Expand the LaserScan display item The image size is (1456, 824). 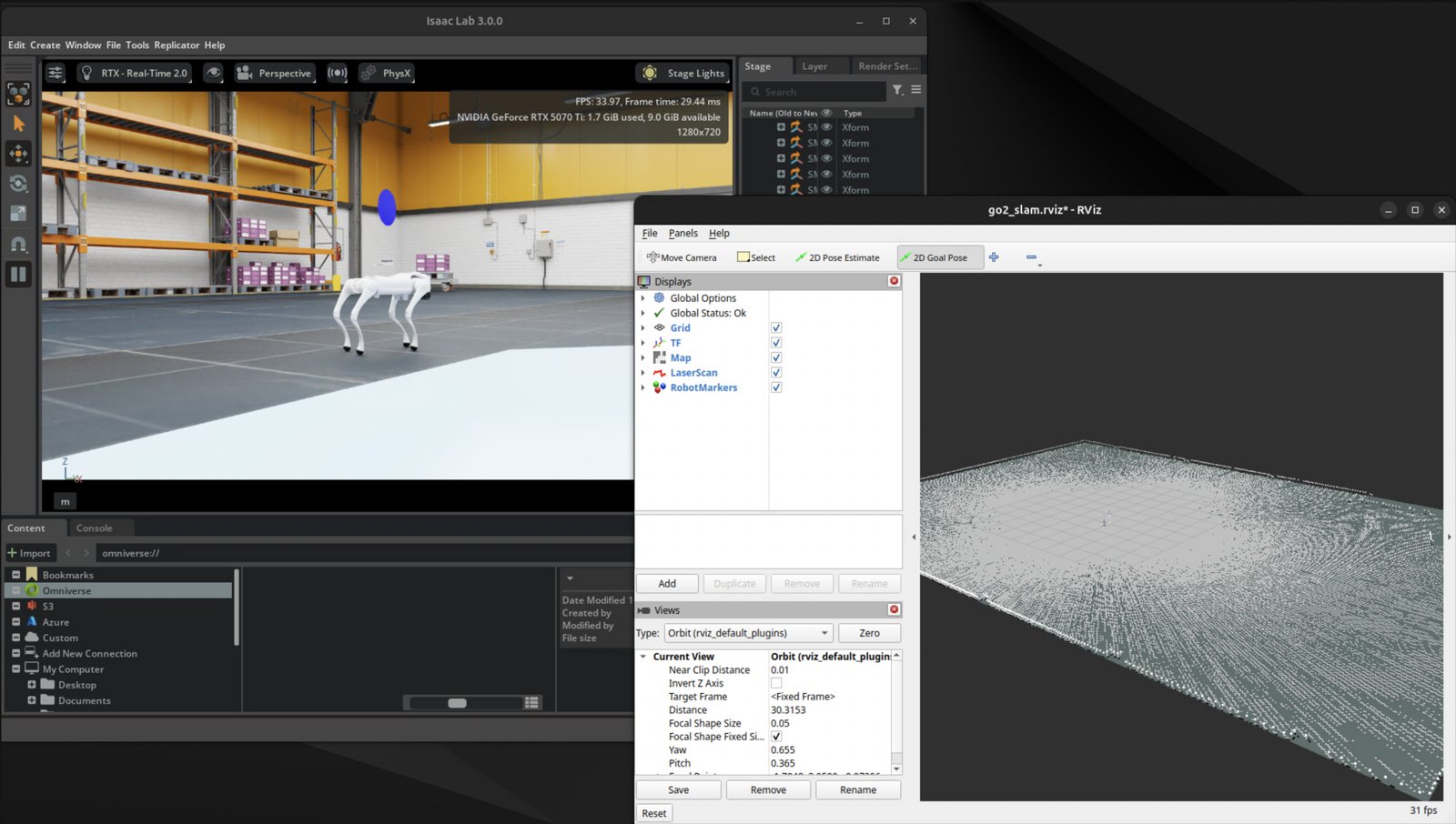click(642, 373)
